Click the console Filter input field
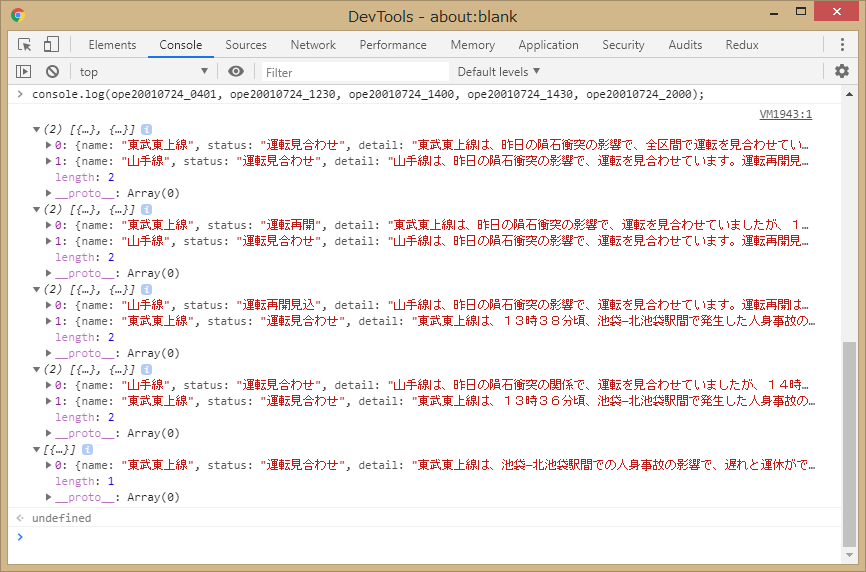 [x=355, y=72]
